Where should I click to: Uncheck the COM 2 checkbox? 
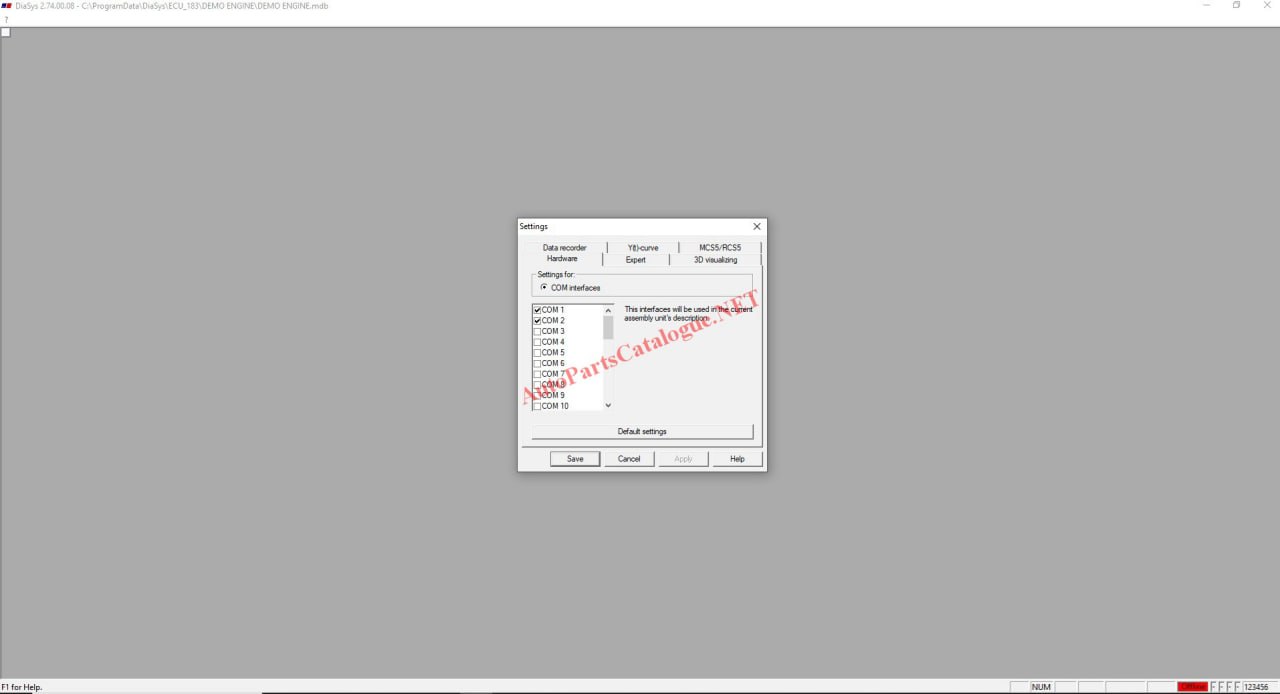(537, 321)
